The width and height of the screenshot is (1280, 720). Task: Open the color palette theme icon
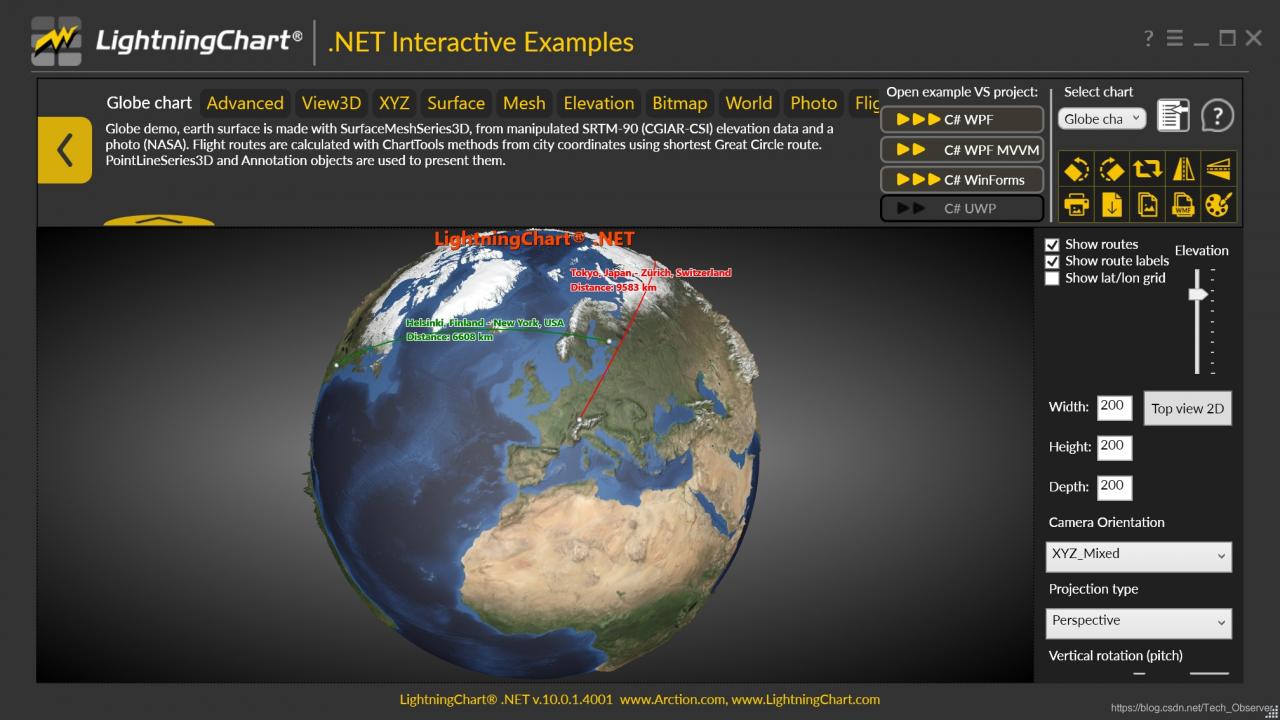pos(1218,205)
